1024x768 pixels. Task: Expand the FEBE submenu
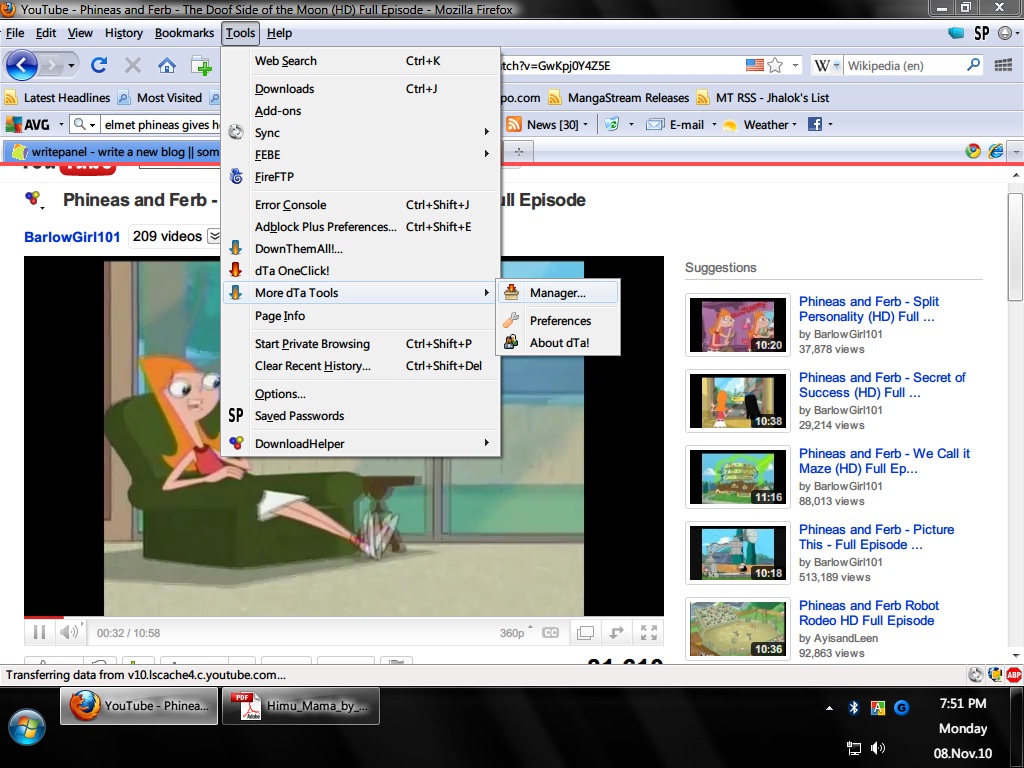point(361,155)
